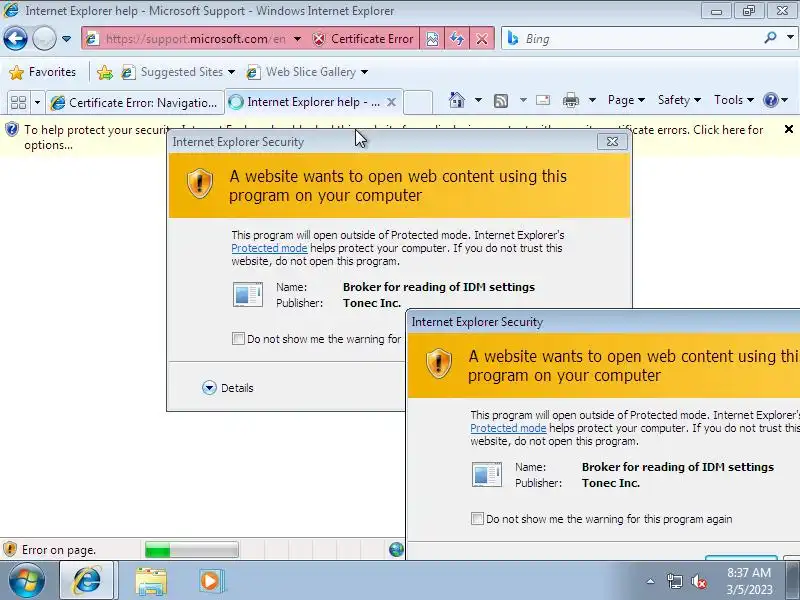
Task: Open the tab list dropdown arrow
Action: point(37,103)
